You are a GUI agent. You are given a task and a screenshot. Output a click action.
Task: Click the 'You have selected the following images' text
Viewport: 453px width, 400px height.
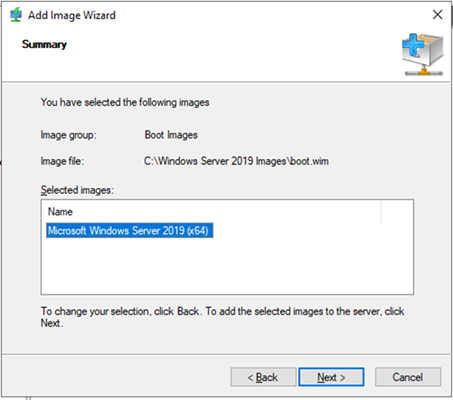(125, 102)
